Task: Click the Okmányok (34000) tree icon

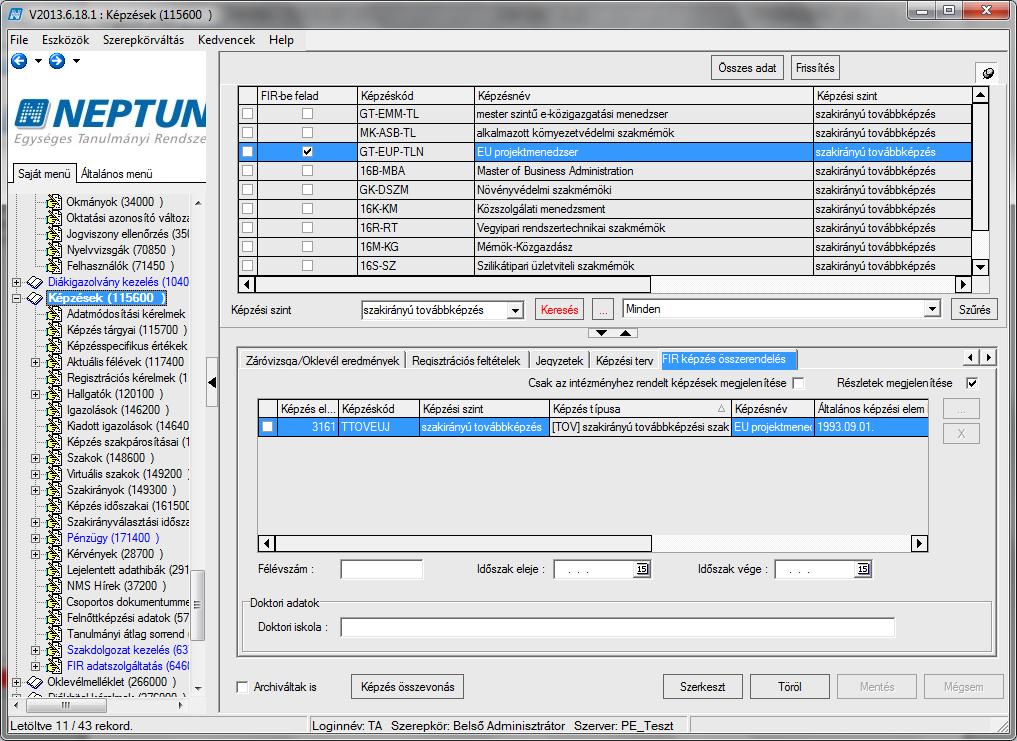Action: pos(54,202)
